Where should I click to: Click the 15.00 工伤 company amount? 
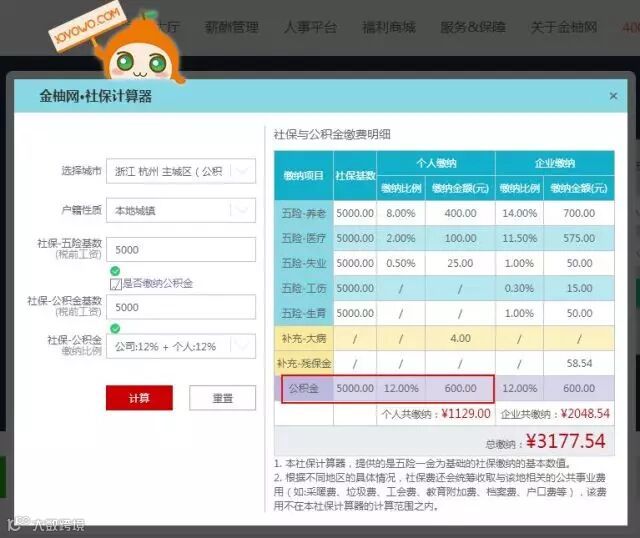579,288
